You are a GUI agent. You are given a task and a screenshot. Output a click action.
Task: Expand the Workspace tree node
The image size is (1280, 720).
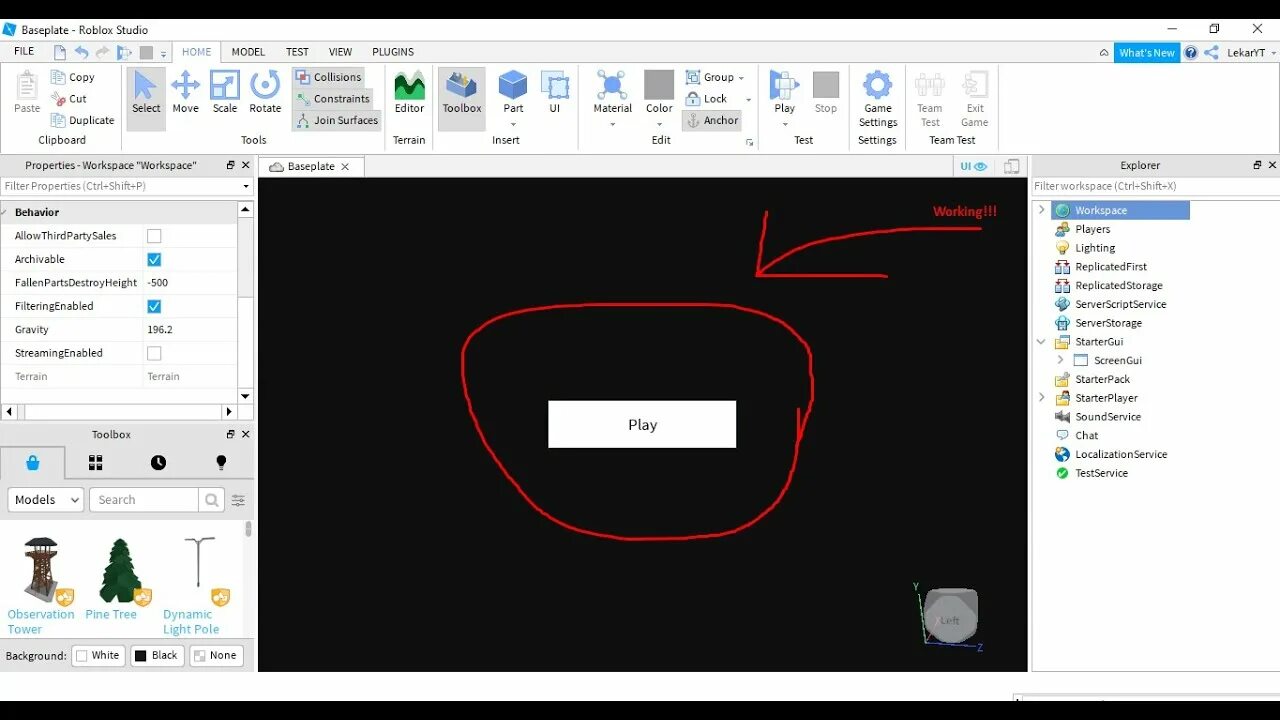1041,210
